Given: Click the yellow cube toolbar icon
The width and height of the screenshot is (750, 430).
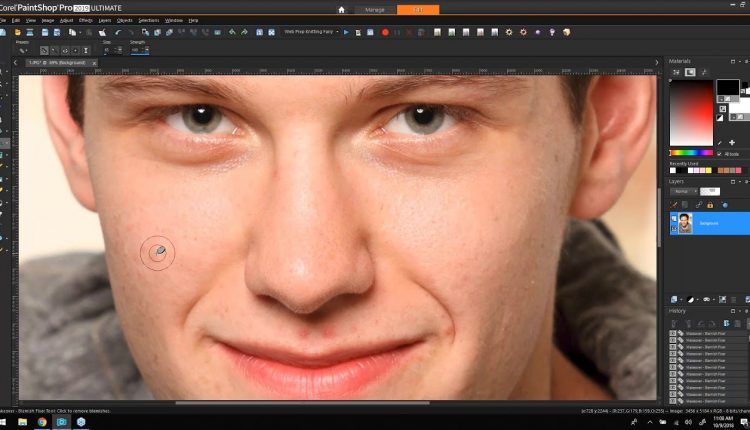Looking at the screenshot, I should [x=566, y=33].
